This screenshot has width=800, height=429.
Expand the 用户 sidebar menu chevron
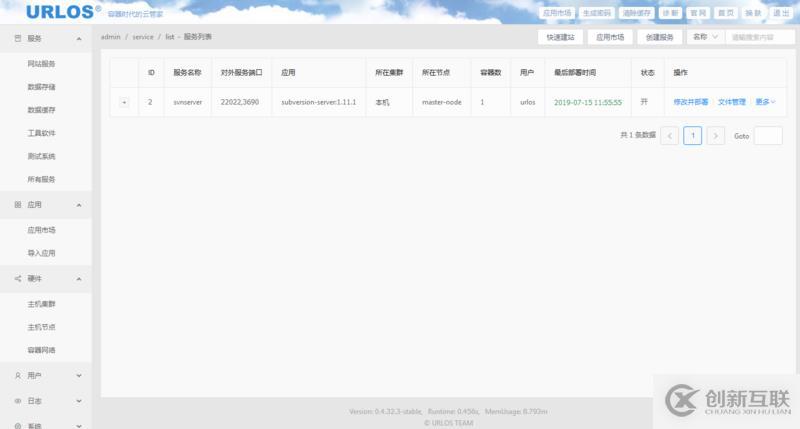pos(79,375)
